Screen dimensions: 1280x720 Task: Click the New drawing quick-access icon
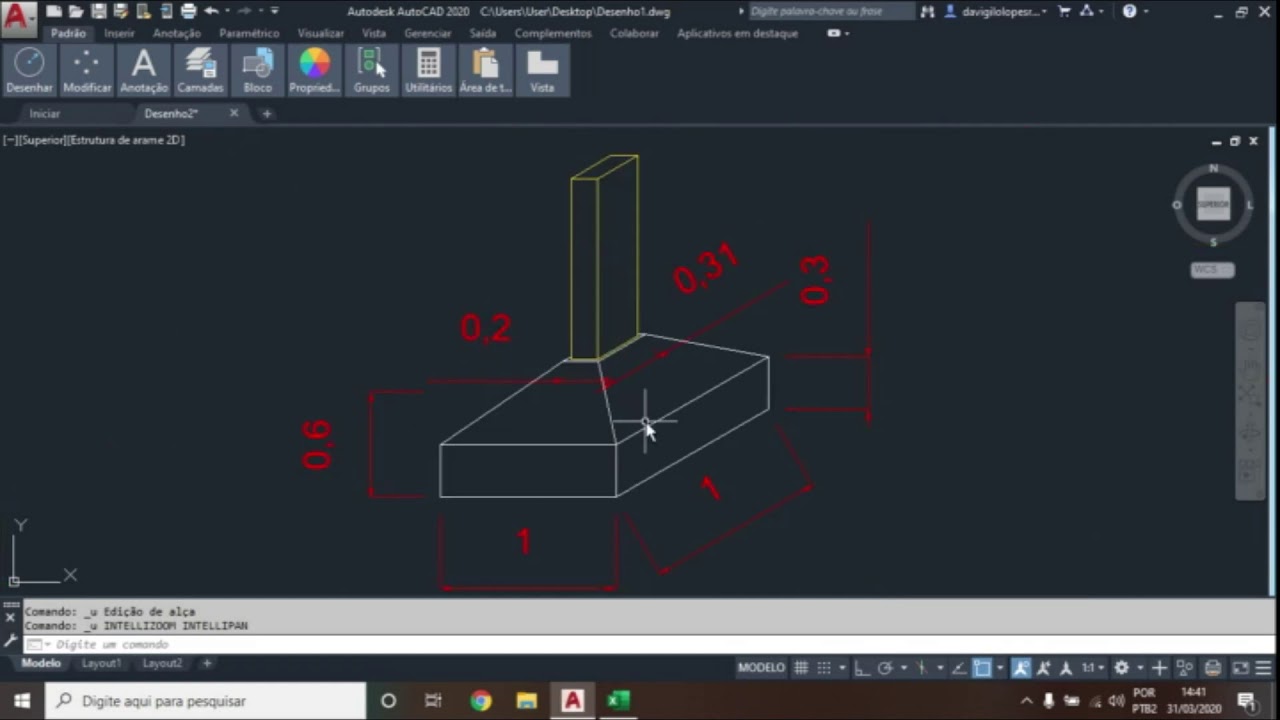54,12
